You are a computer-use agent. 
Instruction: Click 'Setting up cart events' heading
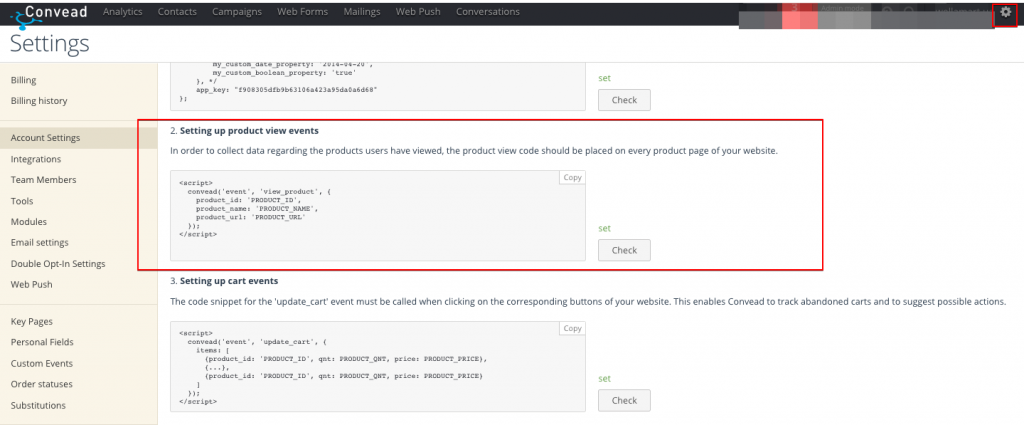229,281
